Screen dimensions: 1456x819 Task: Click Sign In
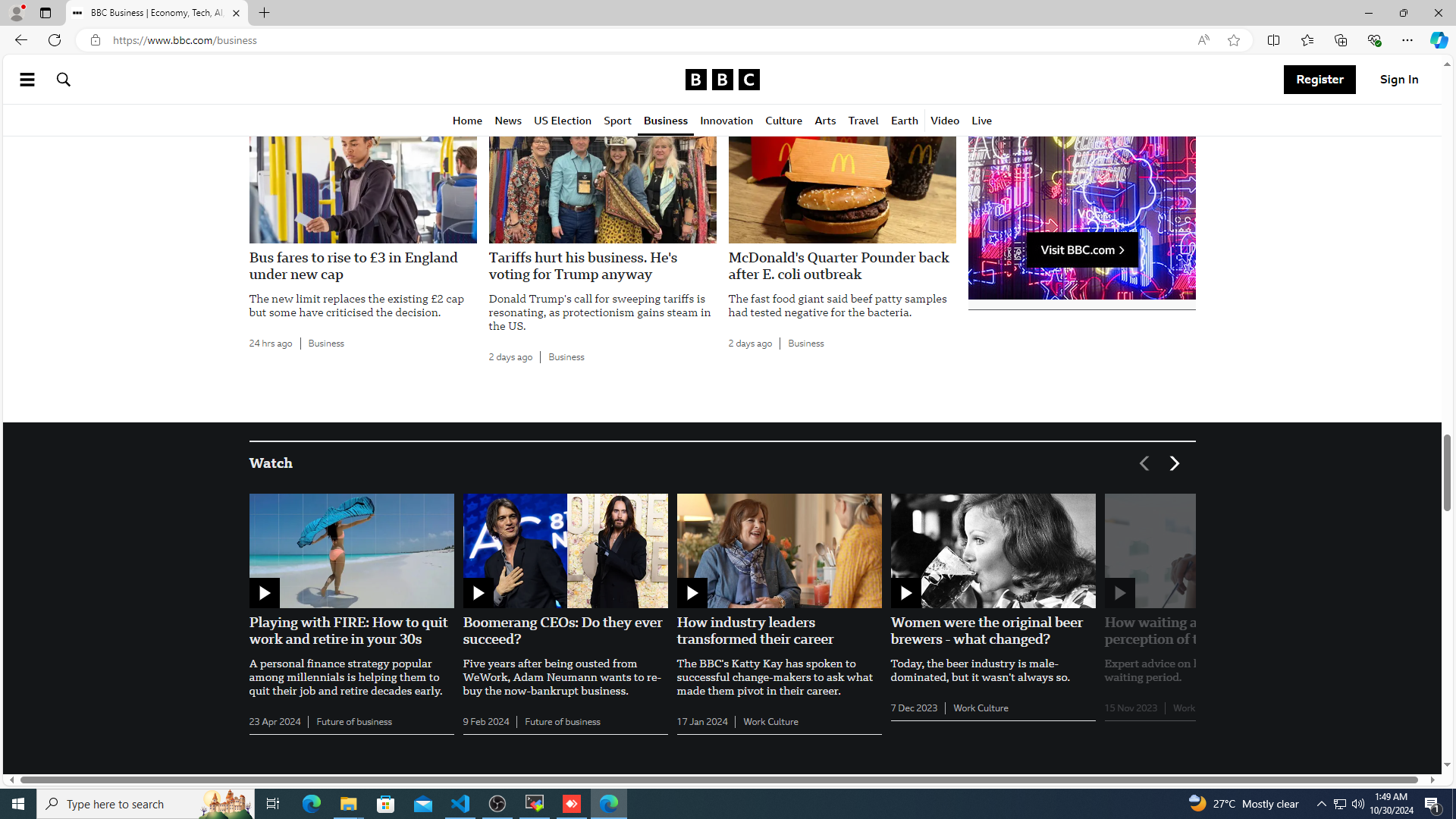(1399, 80)
